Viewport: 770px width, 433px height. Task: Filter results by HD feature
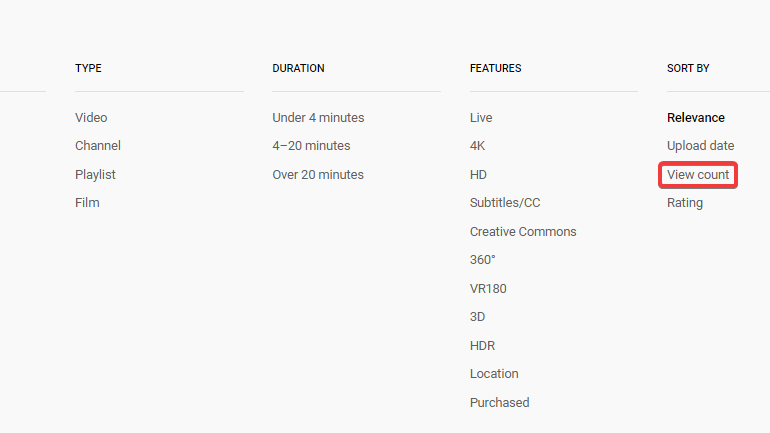478,175
